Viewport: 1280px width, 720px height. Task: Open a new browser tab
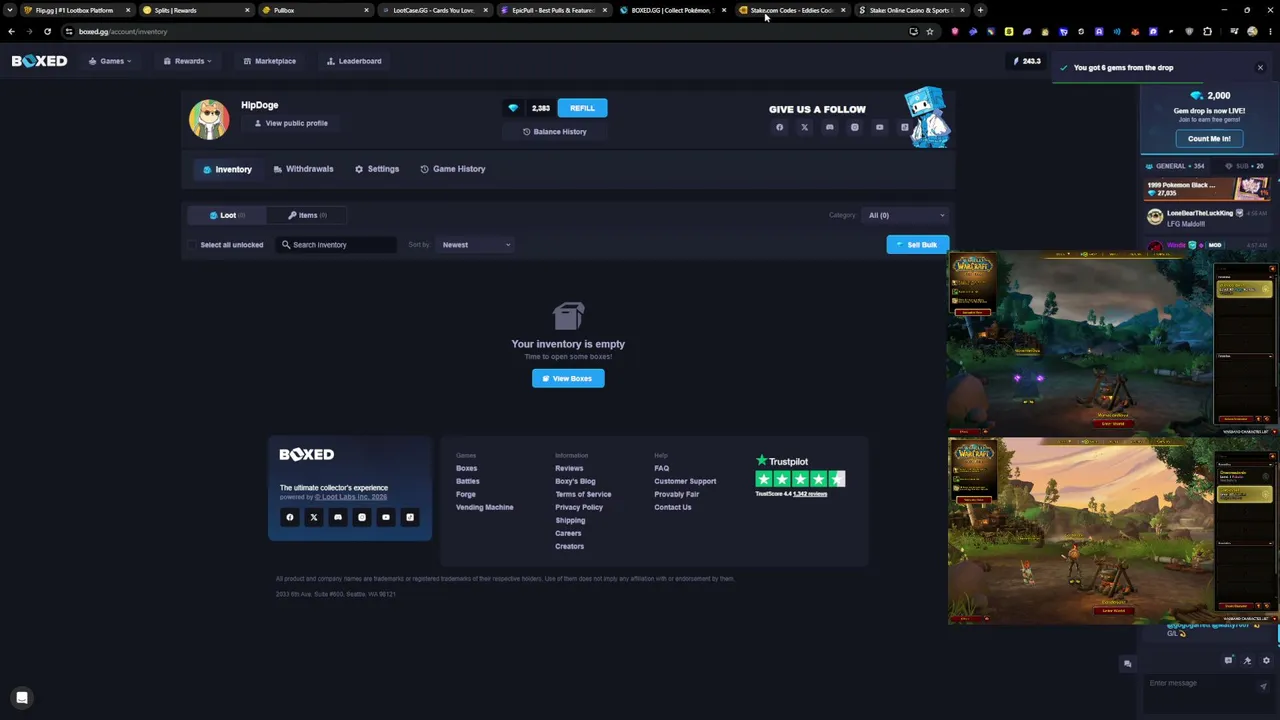click(980, 10)
